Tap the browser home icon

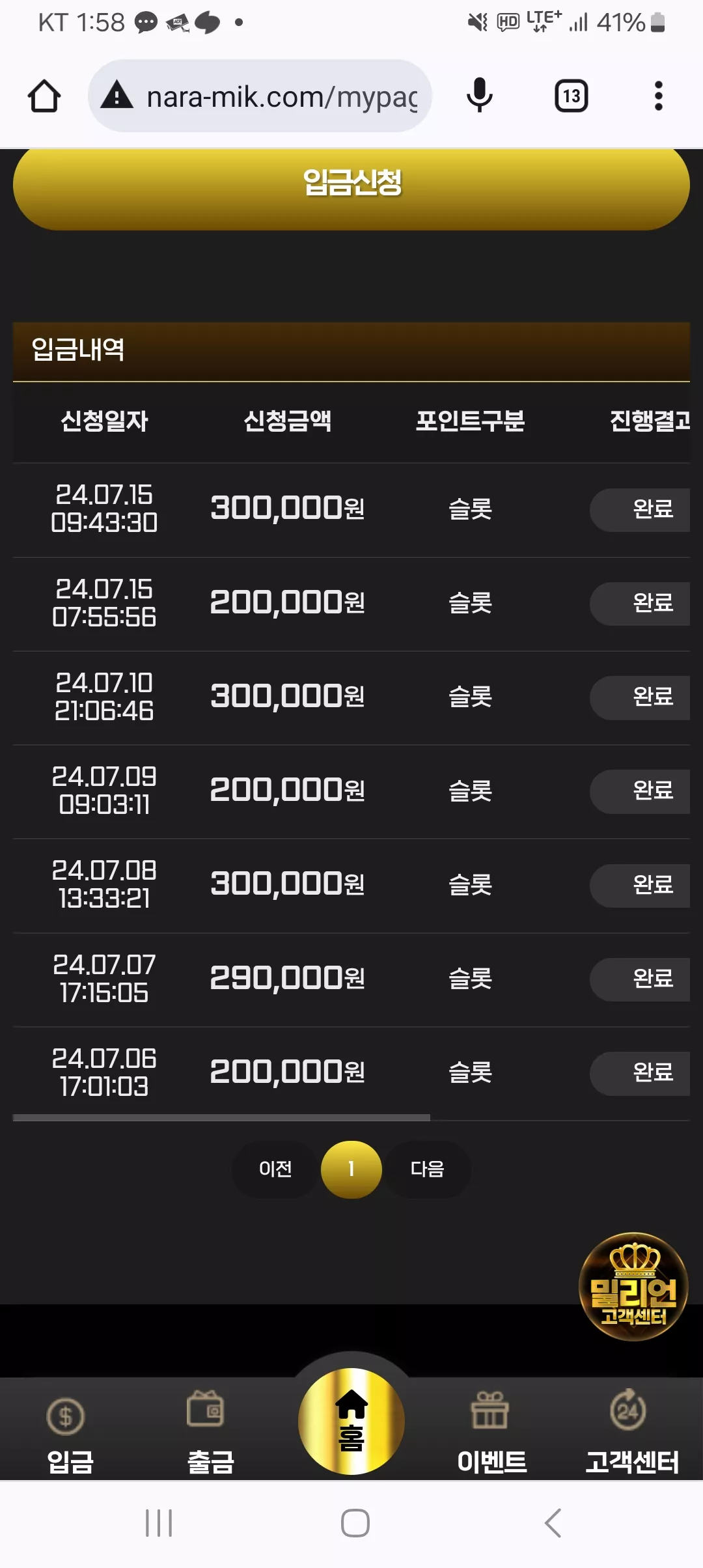click(44, 96)
